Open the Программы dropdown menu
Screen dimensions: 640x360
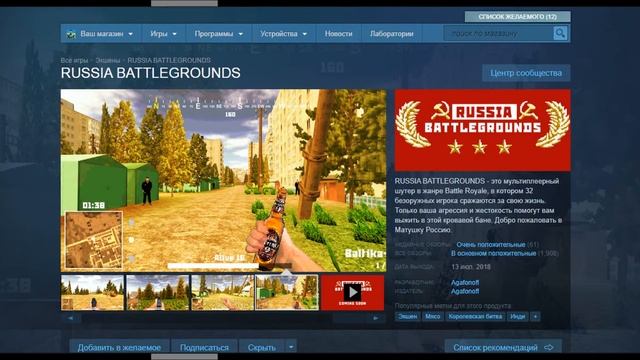pos(218,33)
